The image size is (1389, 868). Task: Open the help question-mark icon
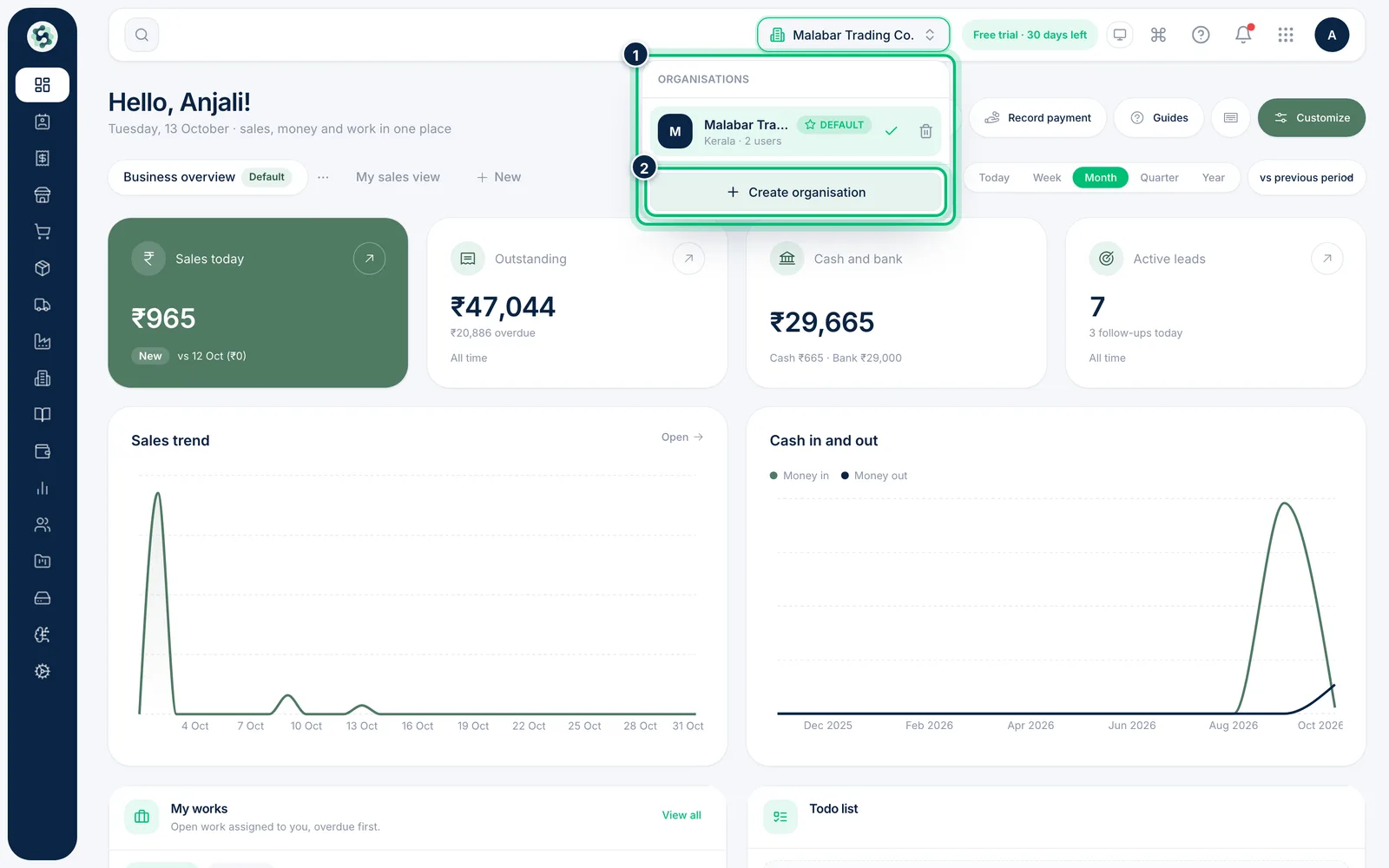click(1201, 35)
